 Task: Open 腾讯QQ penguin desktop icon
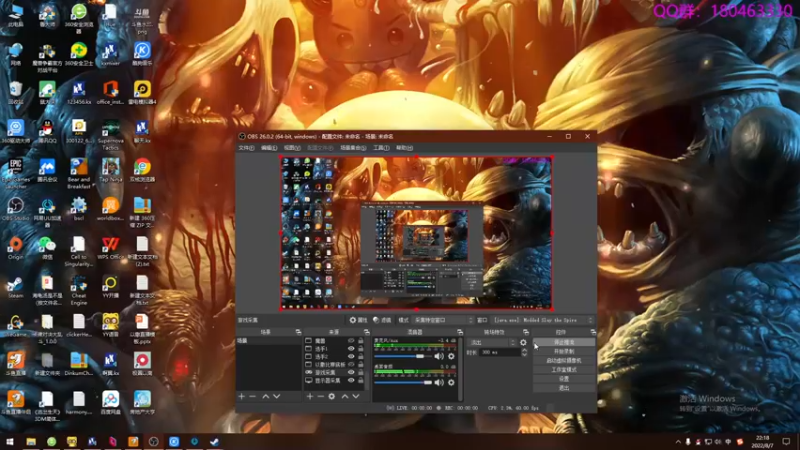(47, 132)
